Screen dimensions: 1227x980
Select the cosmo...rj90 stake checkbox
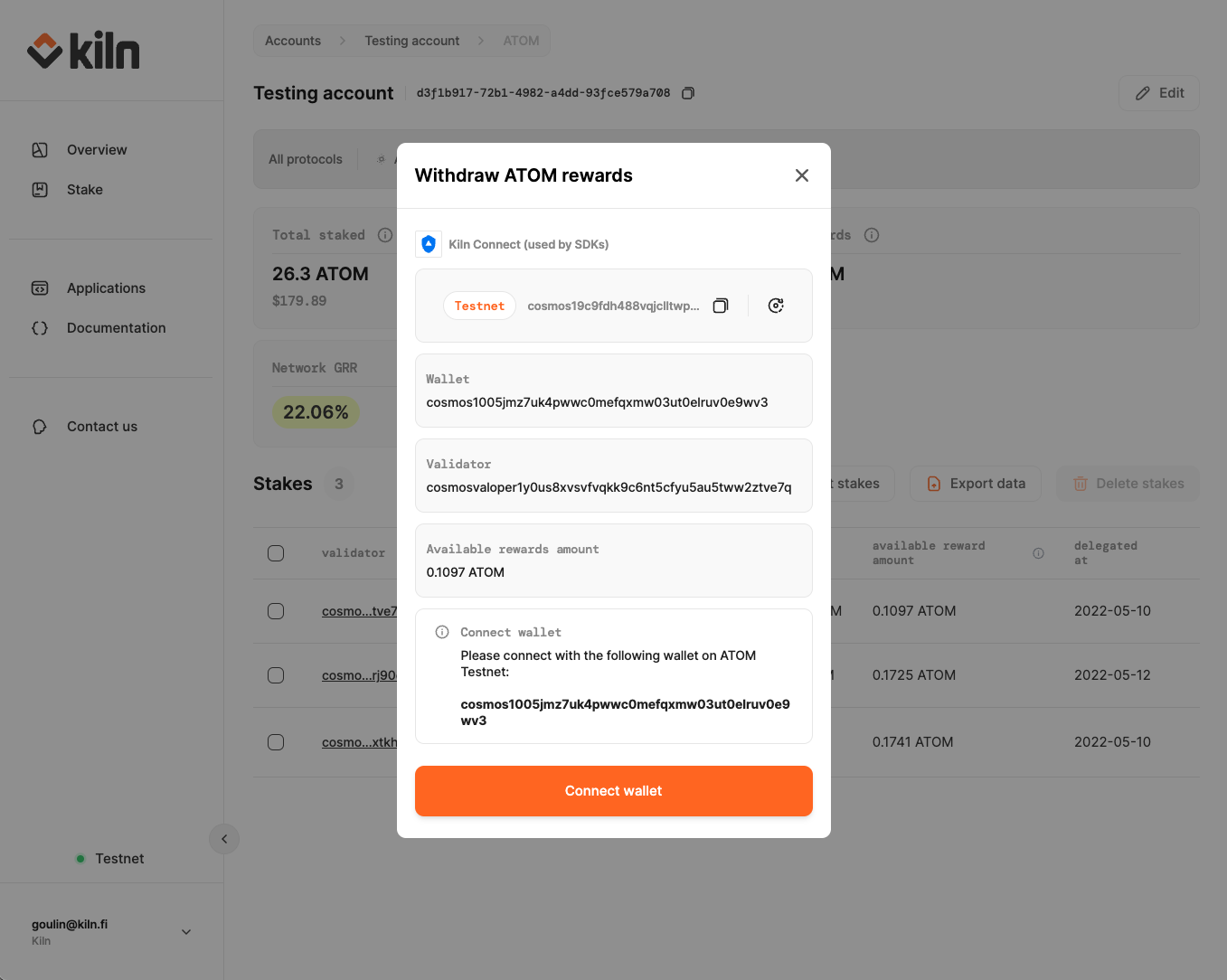(276, 675)
